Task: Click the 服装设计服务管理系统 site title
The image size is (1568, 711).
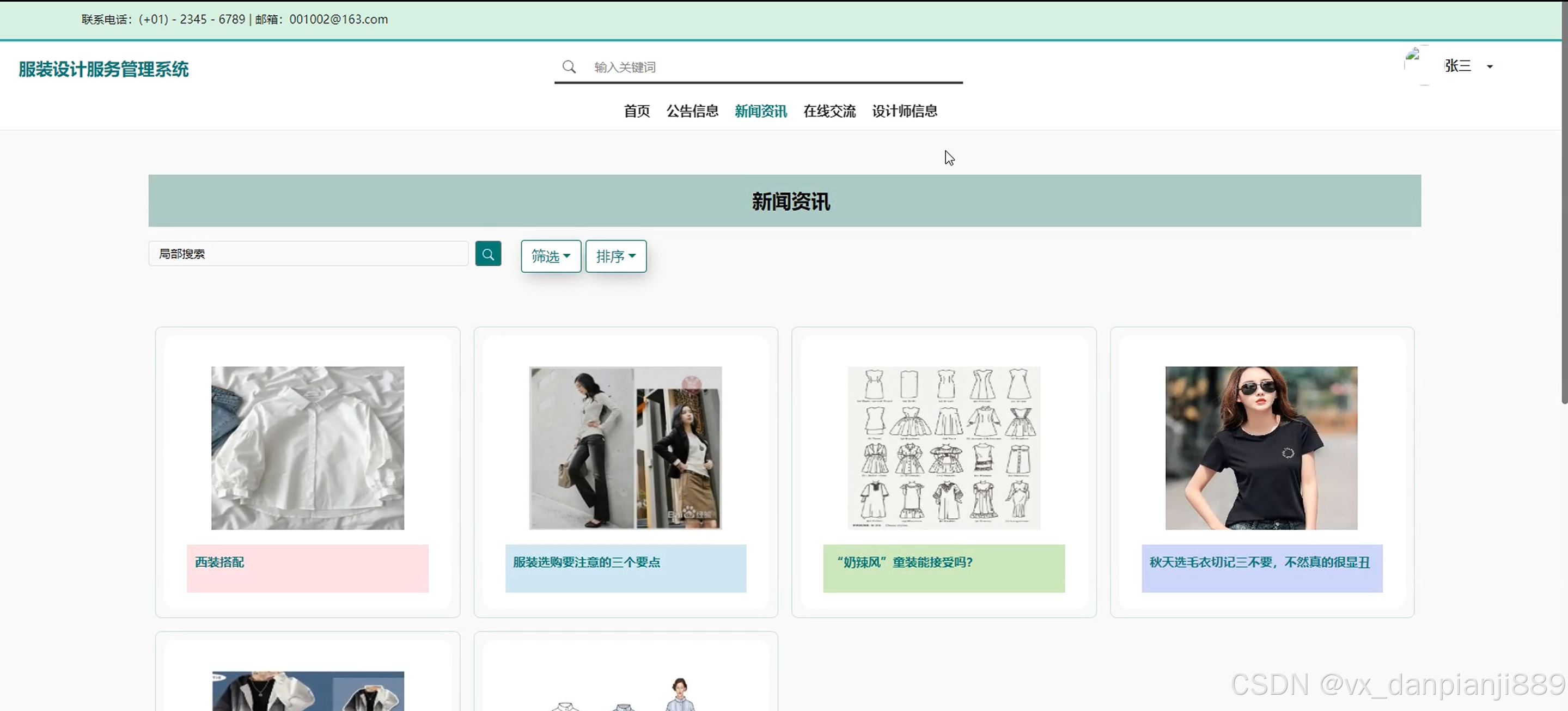Action: click(103, 69)
